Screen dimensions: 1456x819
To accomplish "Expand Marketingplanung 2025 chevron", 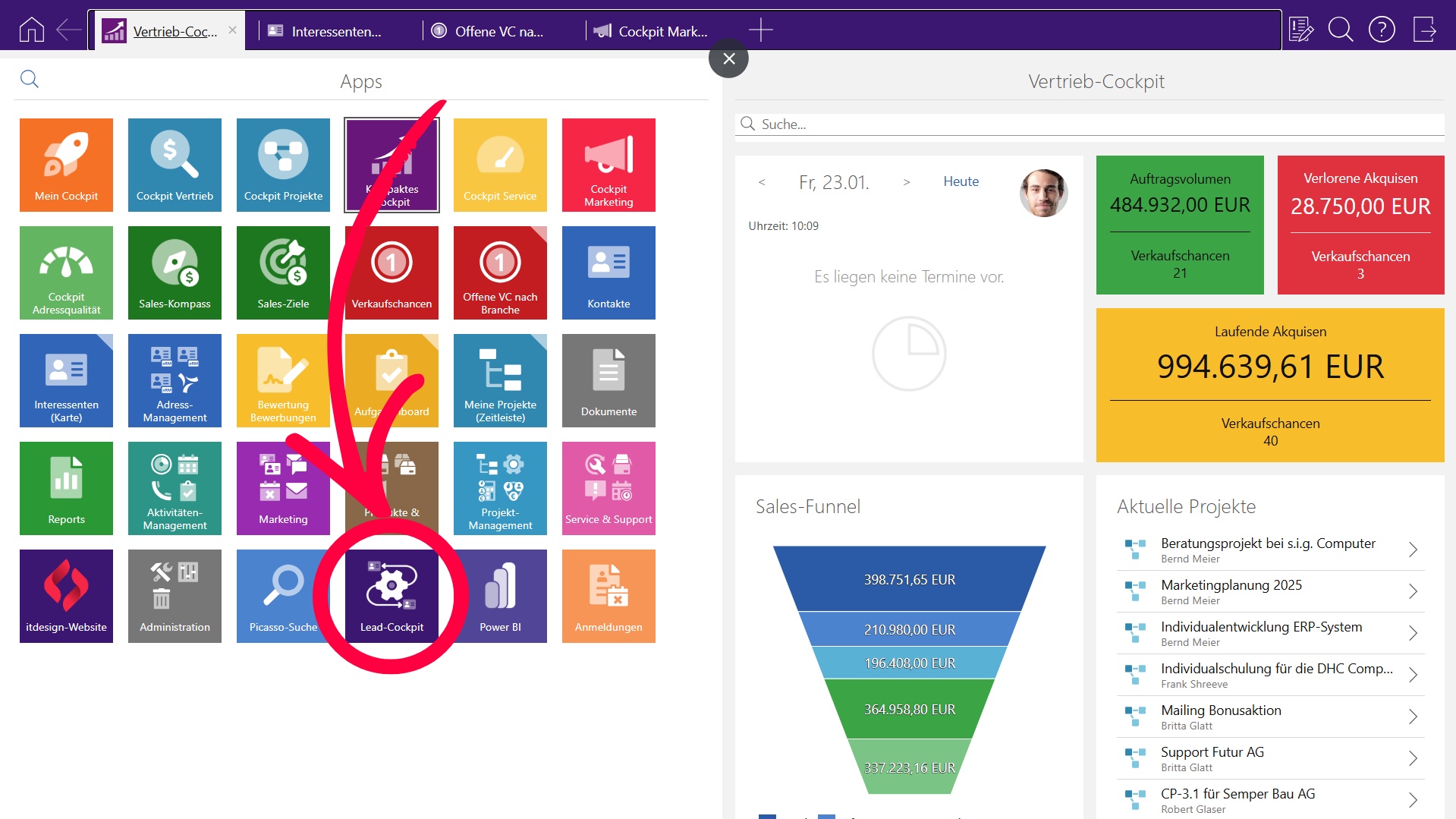I will [x=1413, y=591].
